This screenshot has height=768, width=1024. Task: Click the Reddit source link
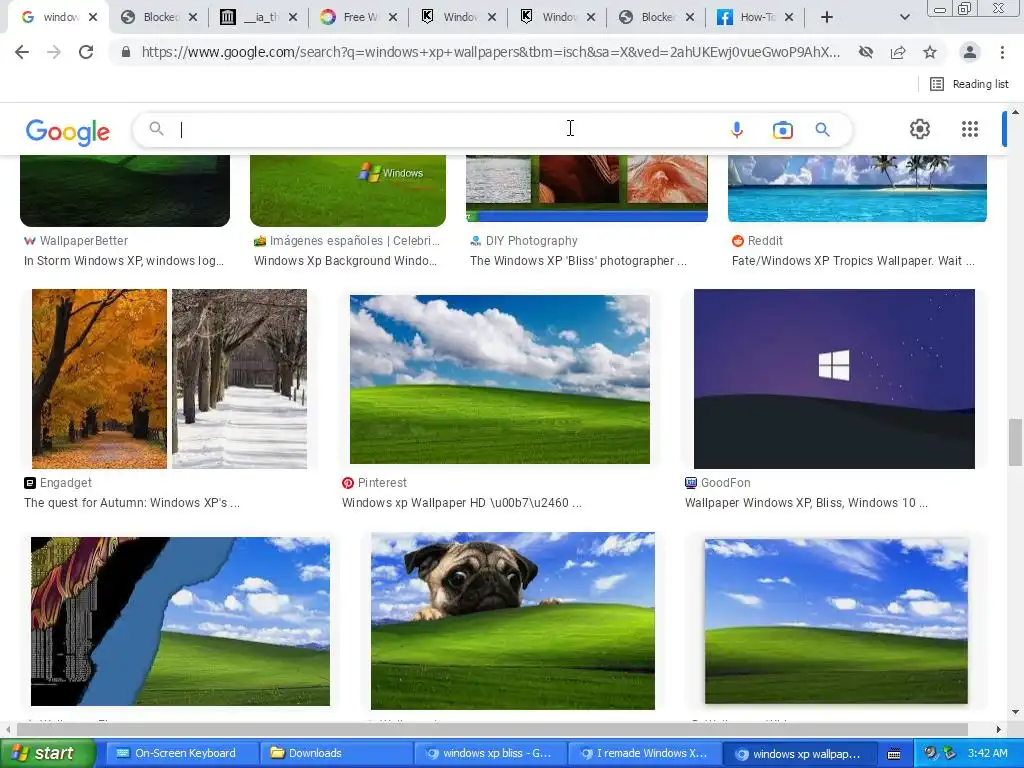pos(758,241)
